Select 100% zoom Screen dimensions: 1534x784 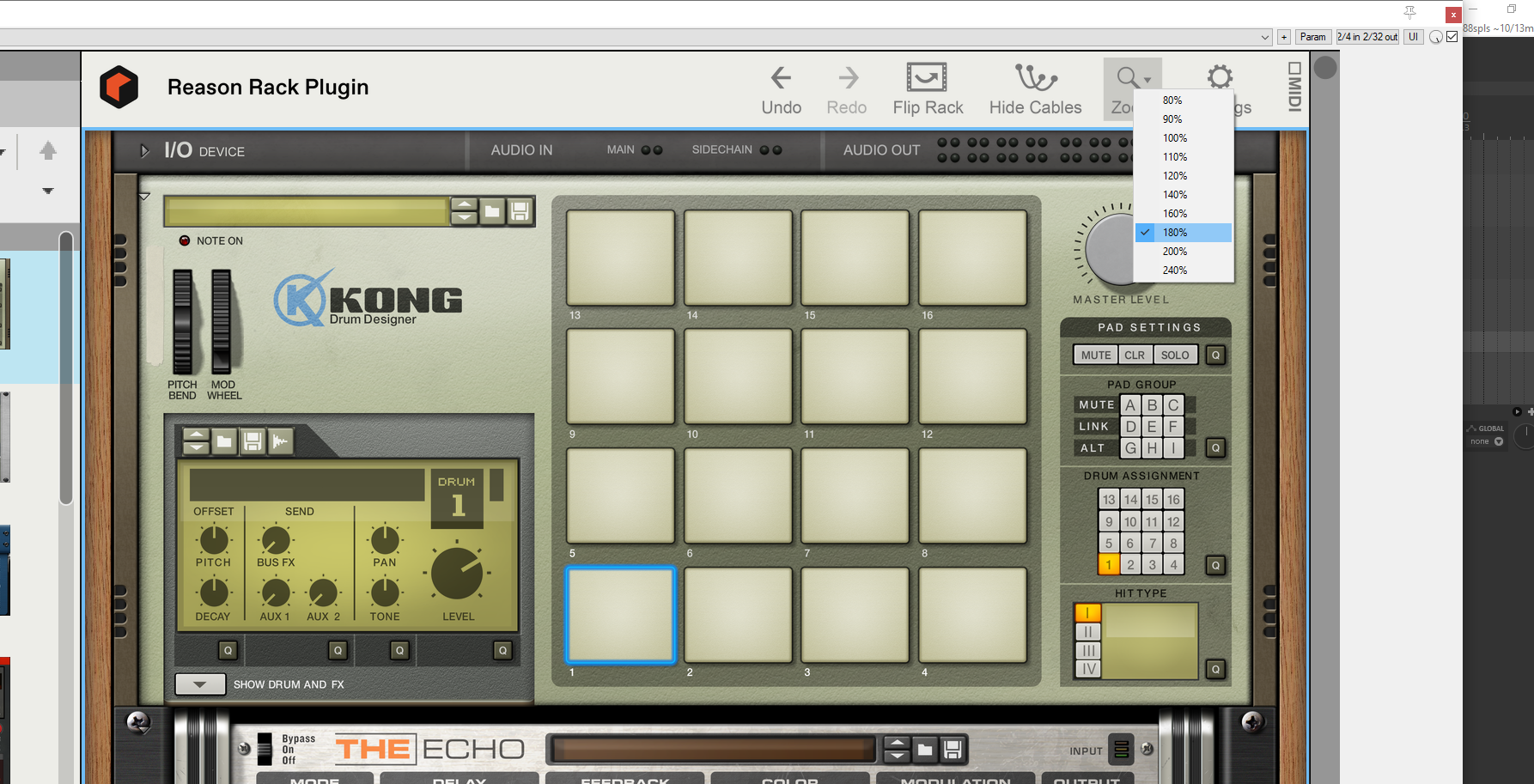click(x=1184, y=138)
